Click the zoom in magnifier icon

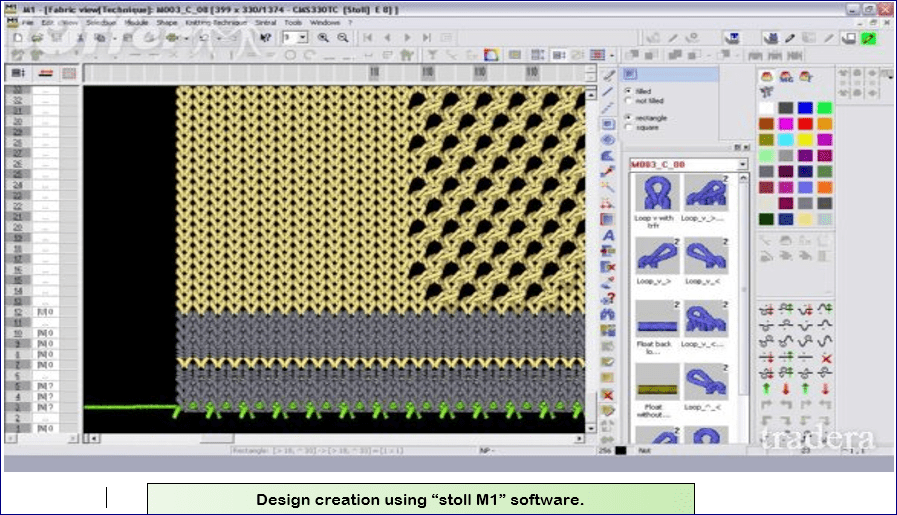(x=323, y=38)
